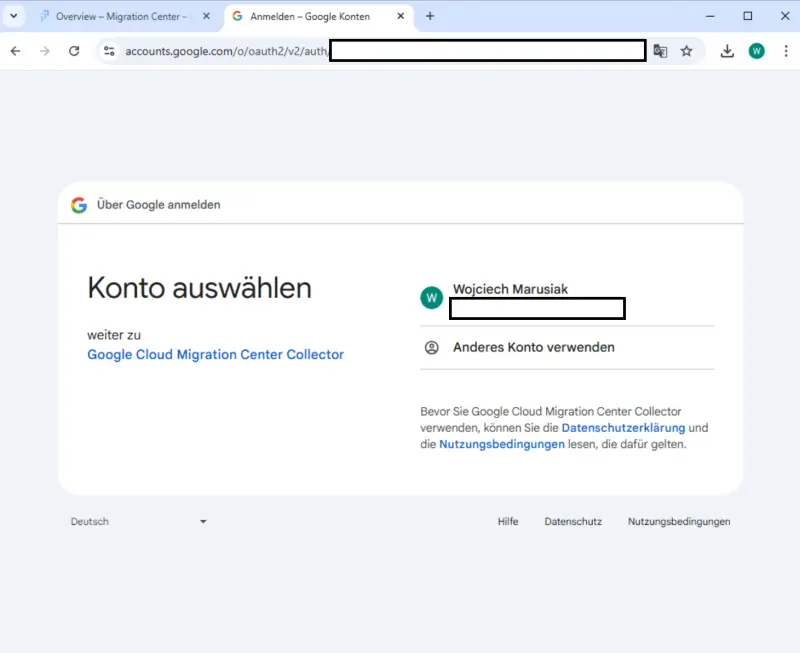Click the back navigation arrow
The height and width of the screenshot is (653, 800).
tap(15, 50)
